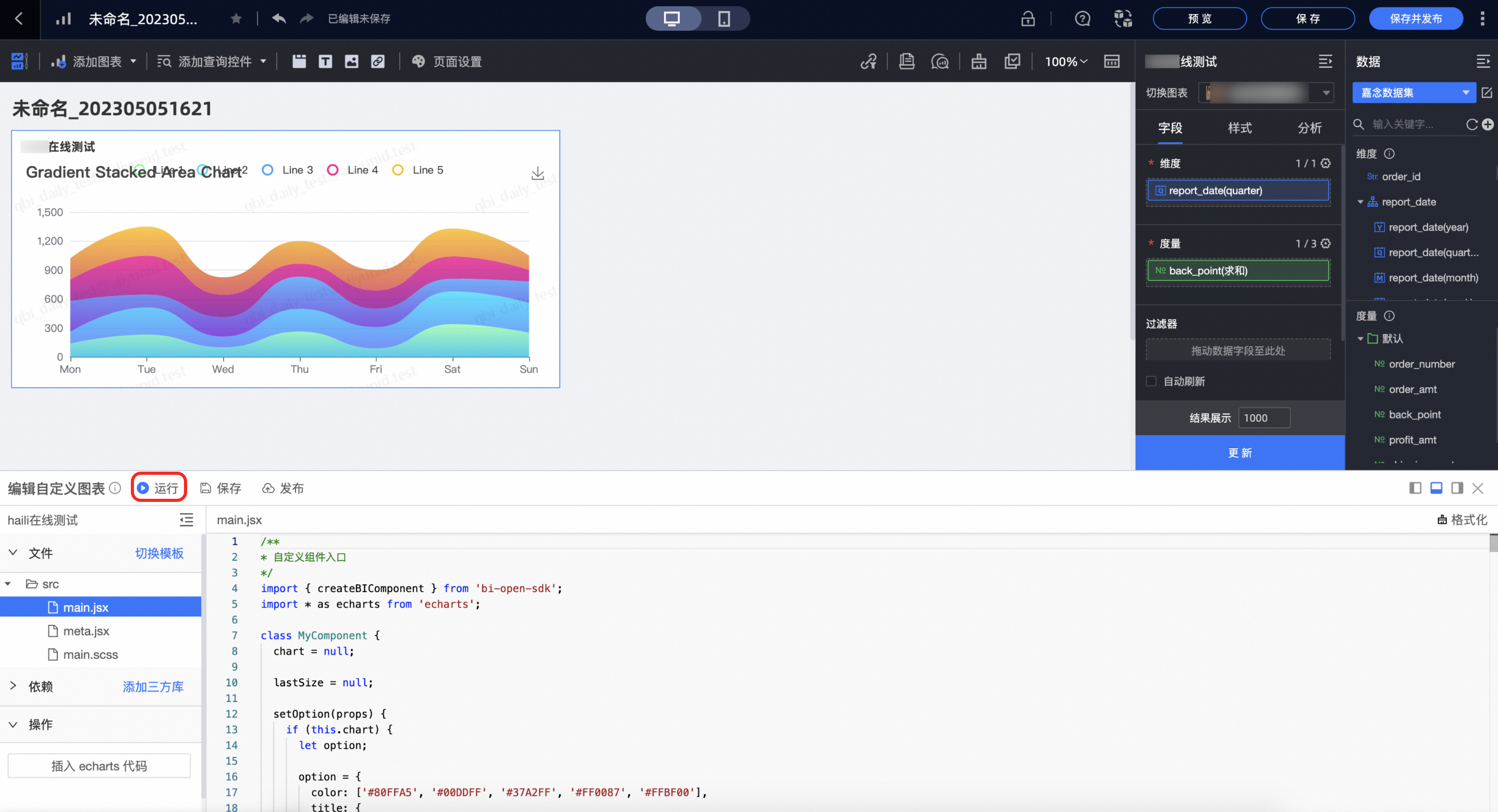Click the Format code button
This screenshot has height=812, width=1498.
point(1462,520)
